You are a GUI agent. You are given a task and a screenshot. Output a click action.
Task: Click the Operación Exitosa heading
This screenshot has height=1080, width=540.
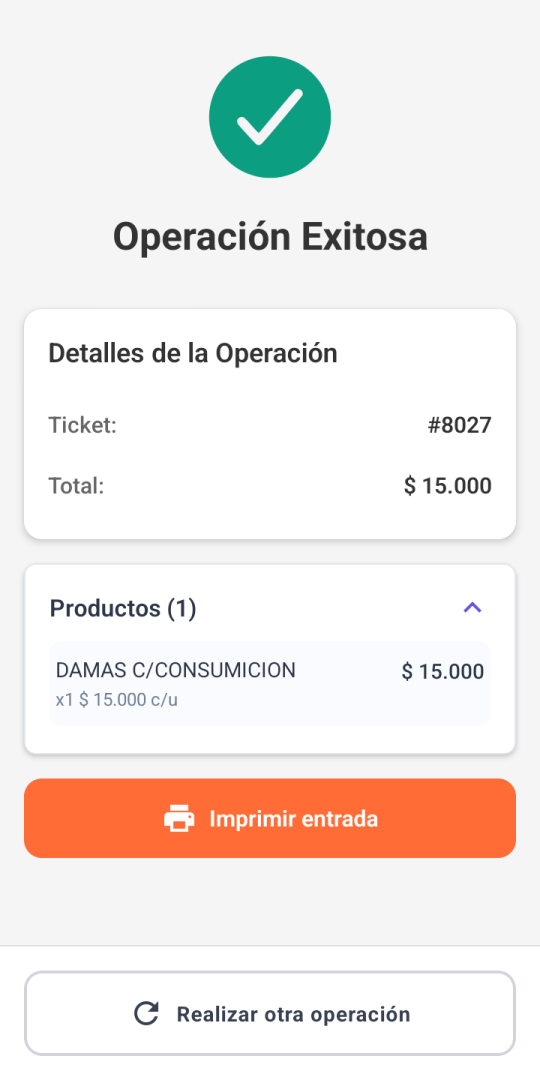click(x=270, y=236)
